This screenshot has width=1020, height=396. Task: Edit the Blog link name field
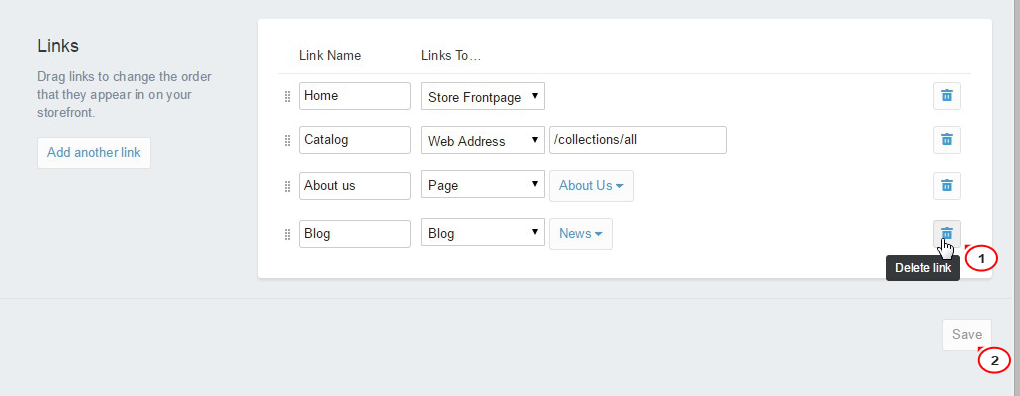tap(355, 233)
